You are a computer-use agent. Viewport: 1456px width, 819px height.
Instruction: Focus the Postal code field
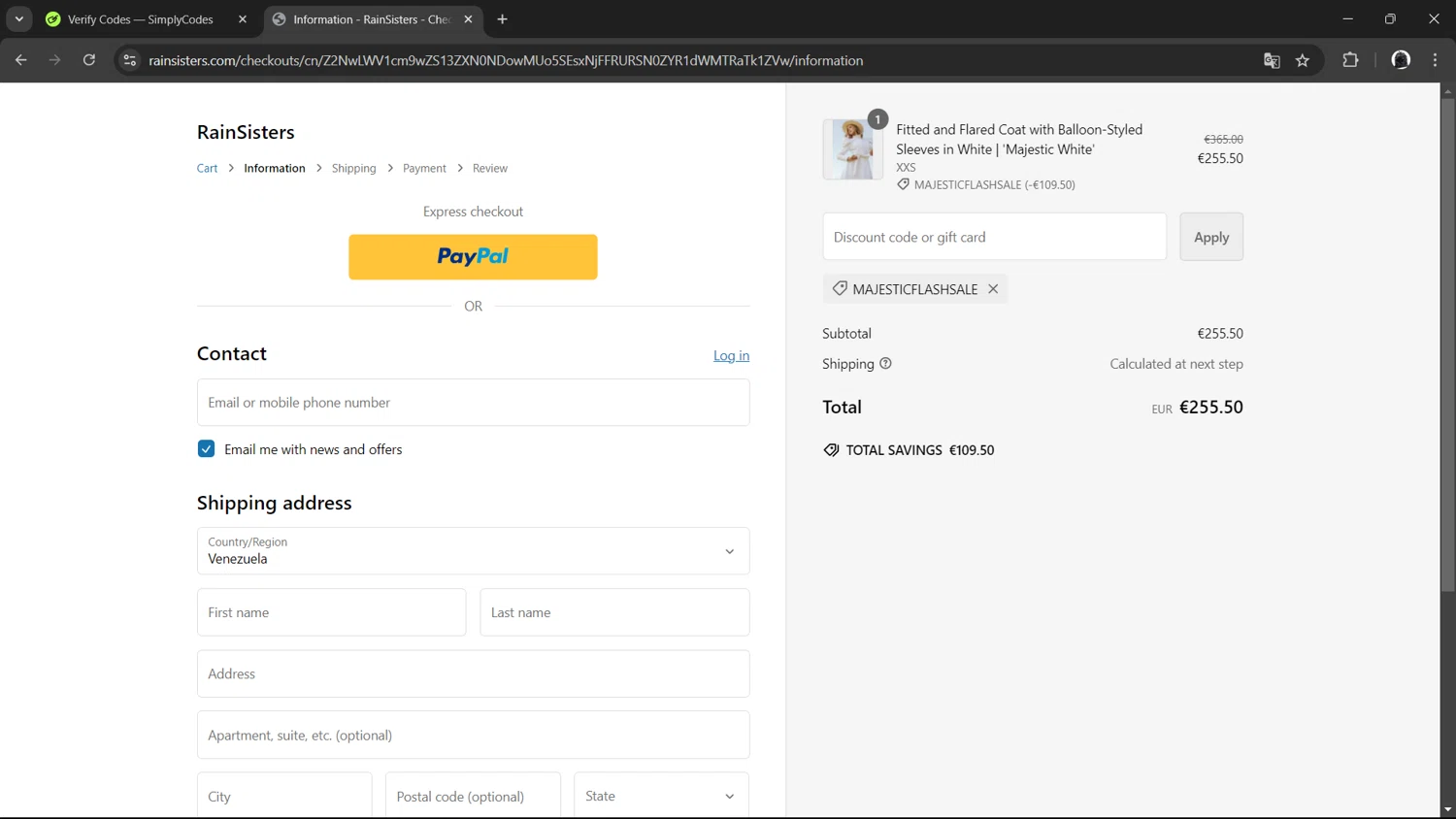(x=473, y=796)
